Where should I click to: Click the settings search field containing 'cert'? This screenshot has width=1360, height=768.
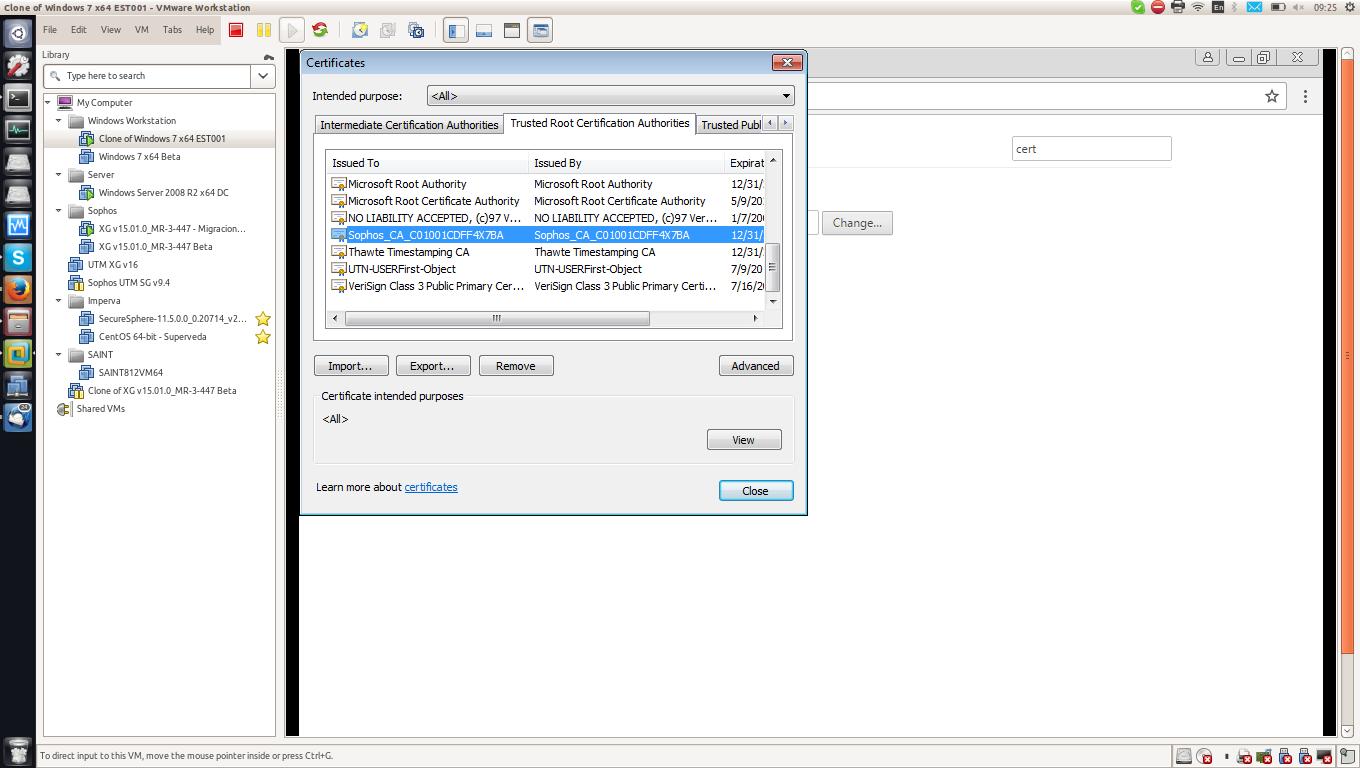1092,149
